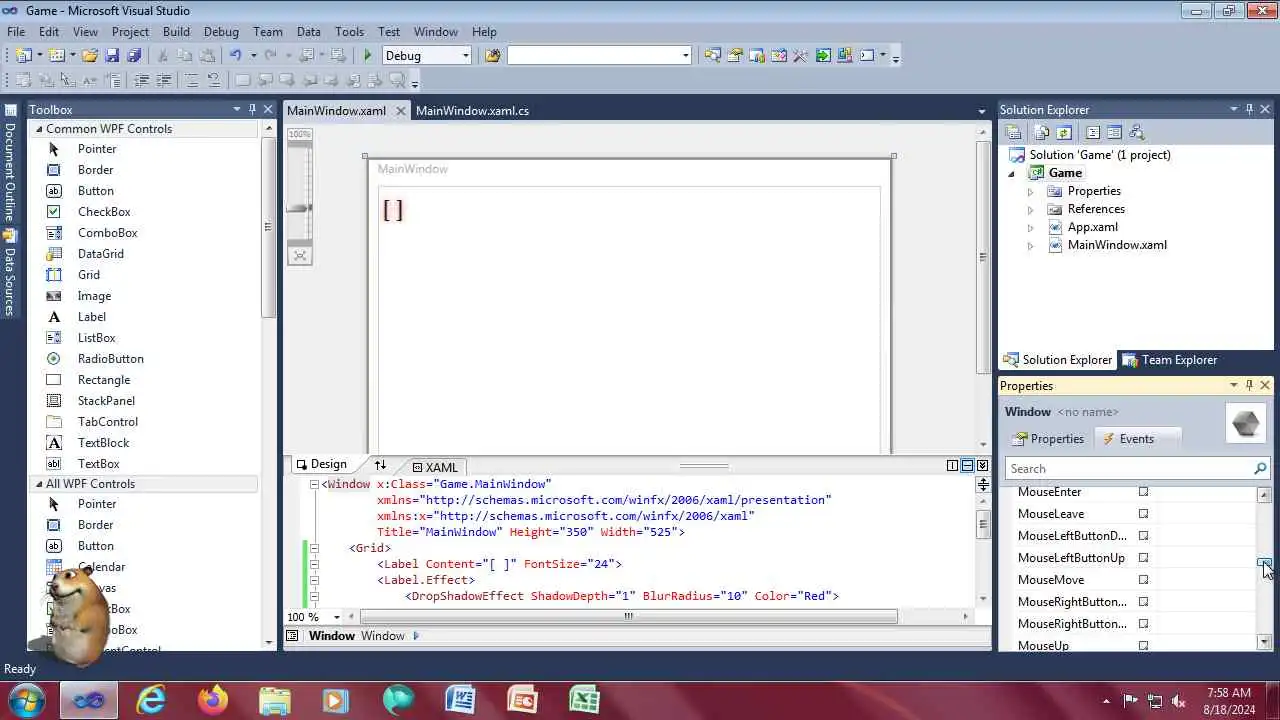Open the Debug menu
Image resolution: width=1280 pixels, height=720 pixels.
pyautogui.click(x=221, y=32)
